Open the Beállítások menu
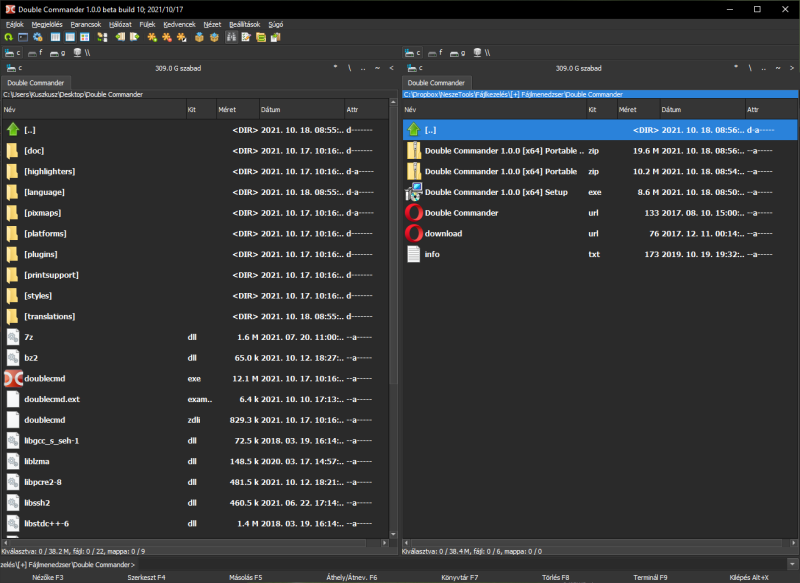800x583 pixels. pos(245,24)
